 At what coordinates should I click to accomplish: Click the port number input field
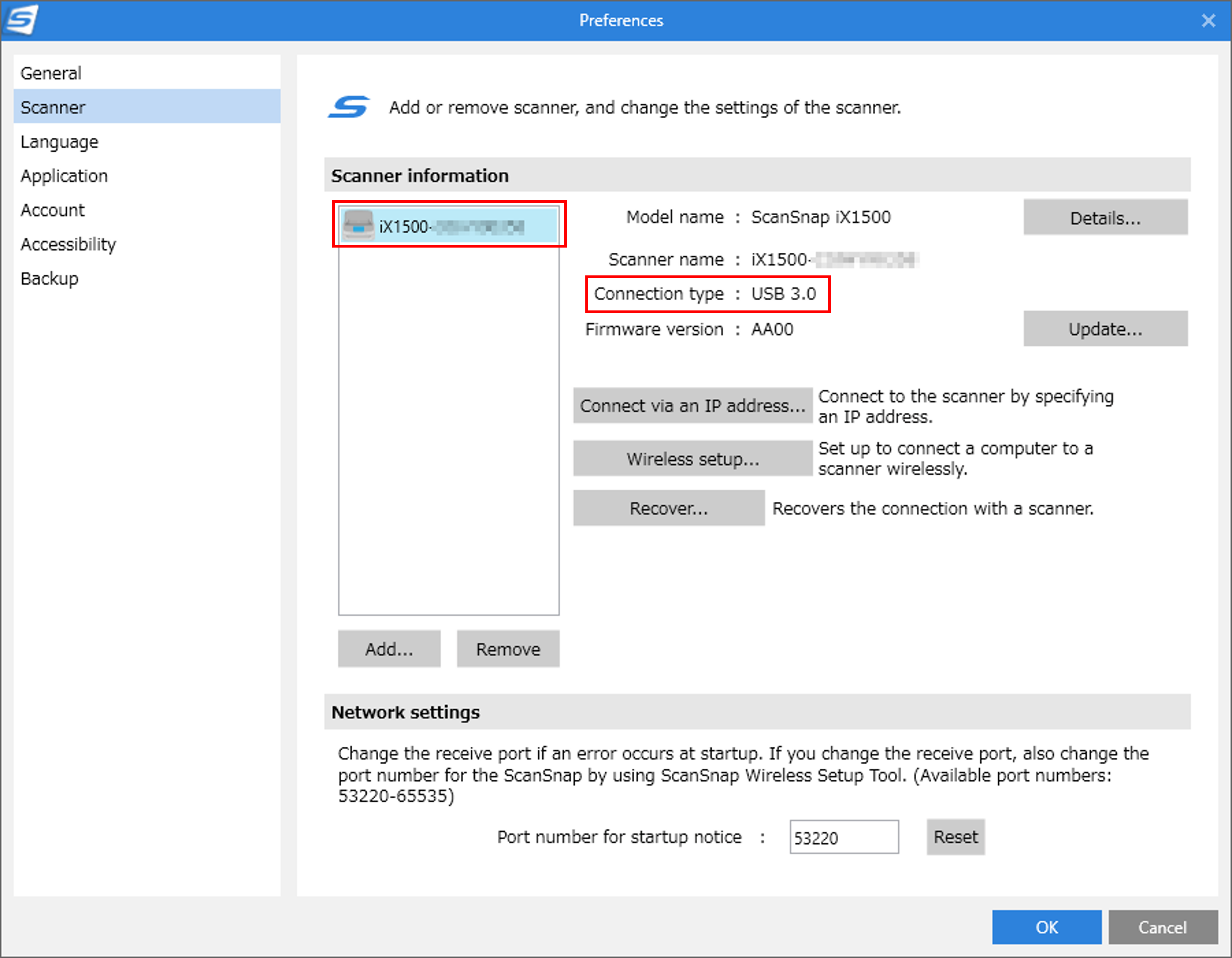pyautogui.click(x=843, y=837)
